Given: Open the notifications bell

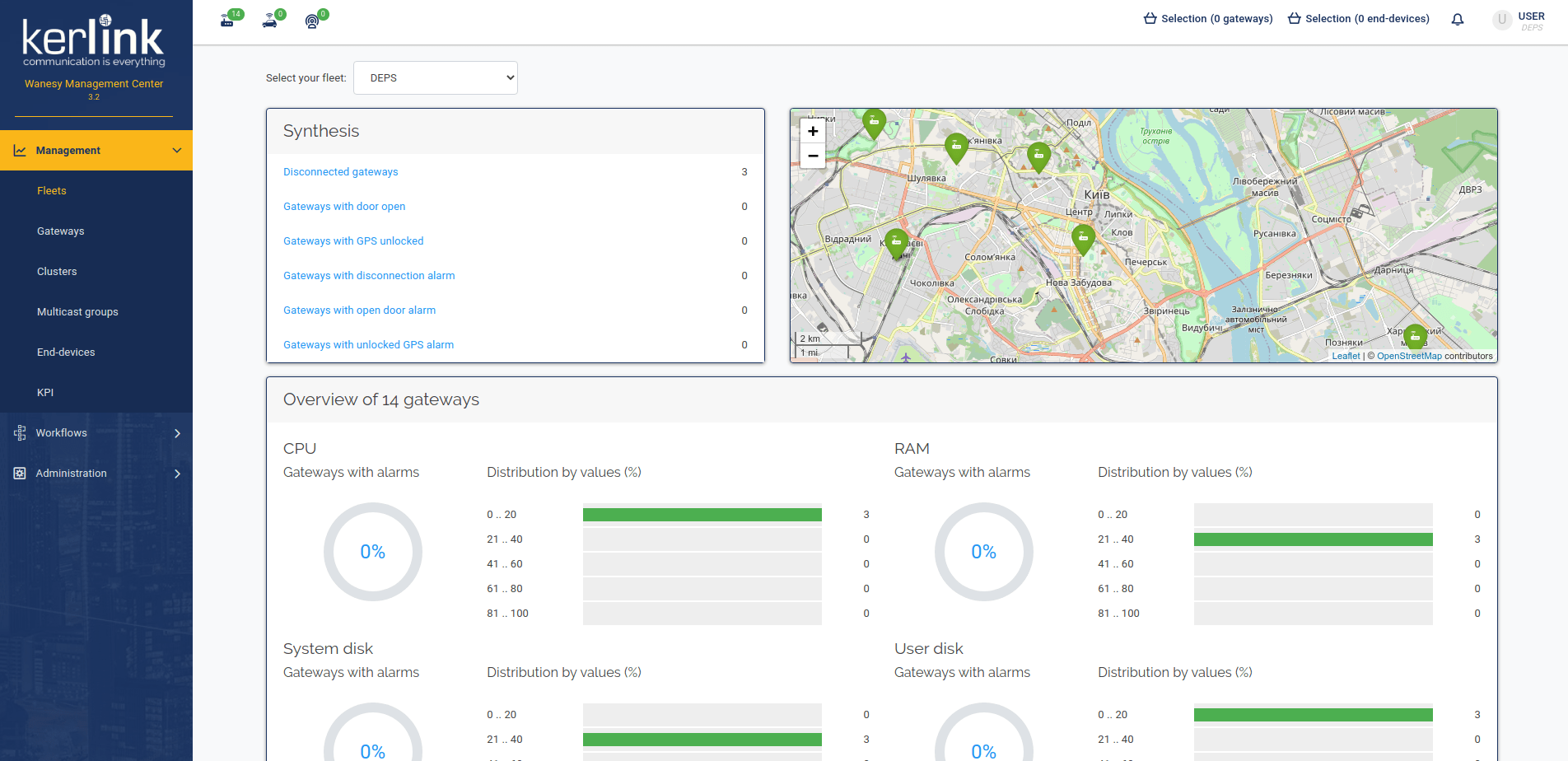Looking at the screenshot, I should tap(1457, 19).
